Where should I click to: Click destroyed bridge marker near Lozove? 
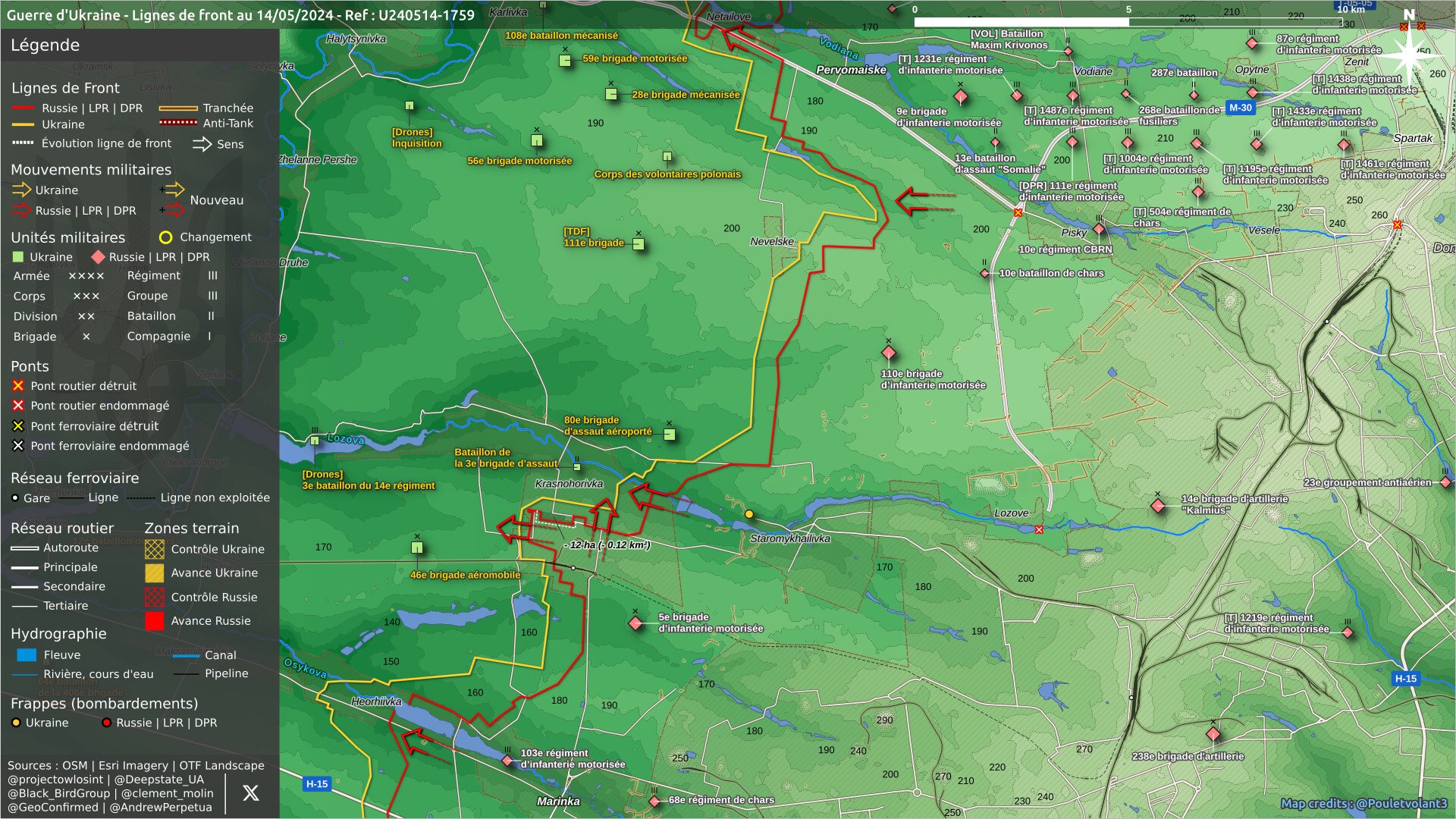pyautogui.click(x=1039, y=529)
